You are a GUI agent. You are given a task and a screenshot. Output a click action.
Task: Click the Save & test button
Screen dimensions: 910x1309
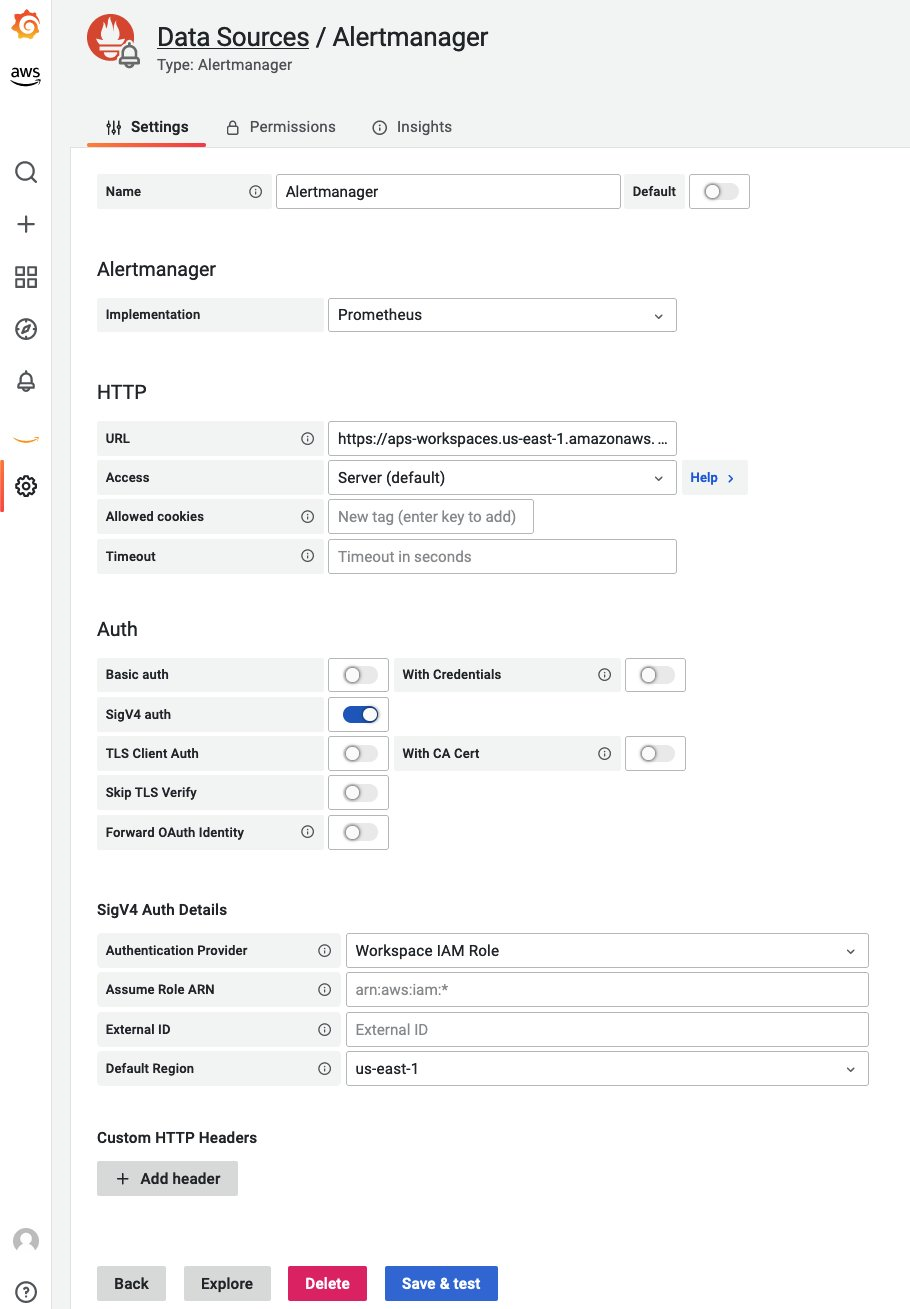click(441, 1283)
